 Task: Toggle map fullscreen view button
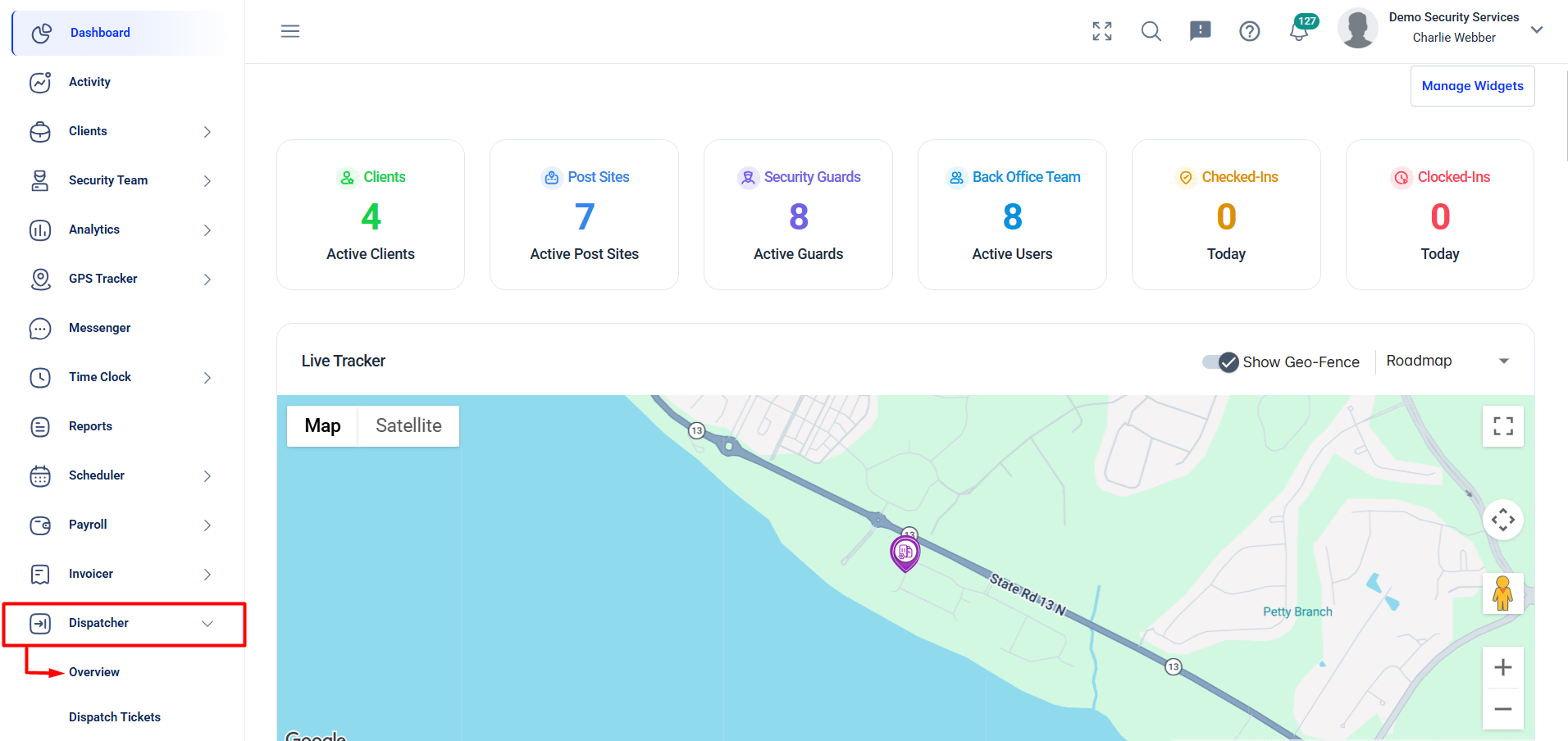(1503, 426)
